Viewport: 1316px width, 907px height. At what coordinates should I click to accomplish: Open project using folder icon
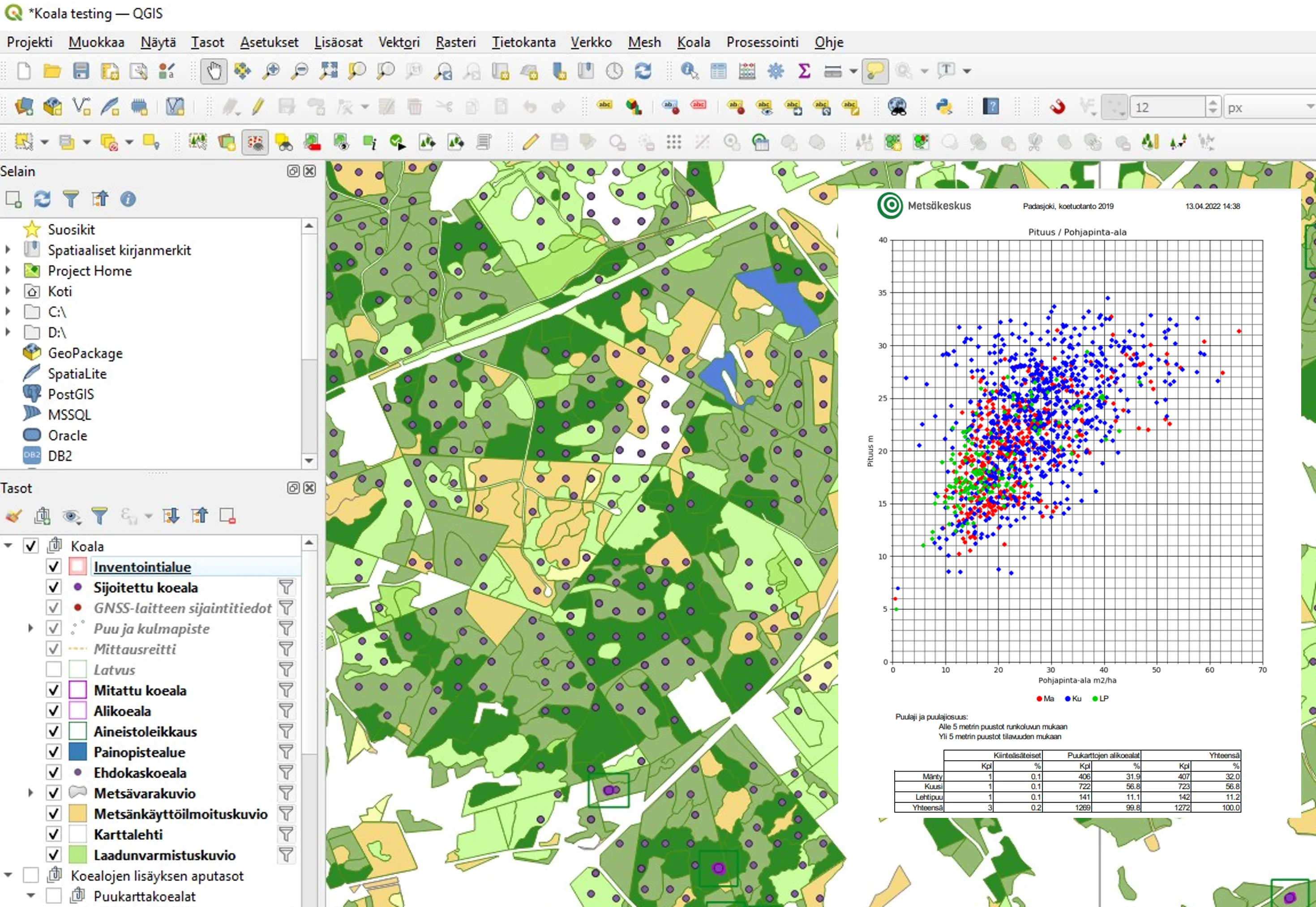tap(52, 71)
